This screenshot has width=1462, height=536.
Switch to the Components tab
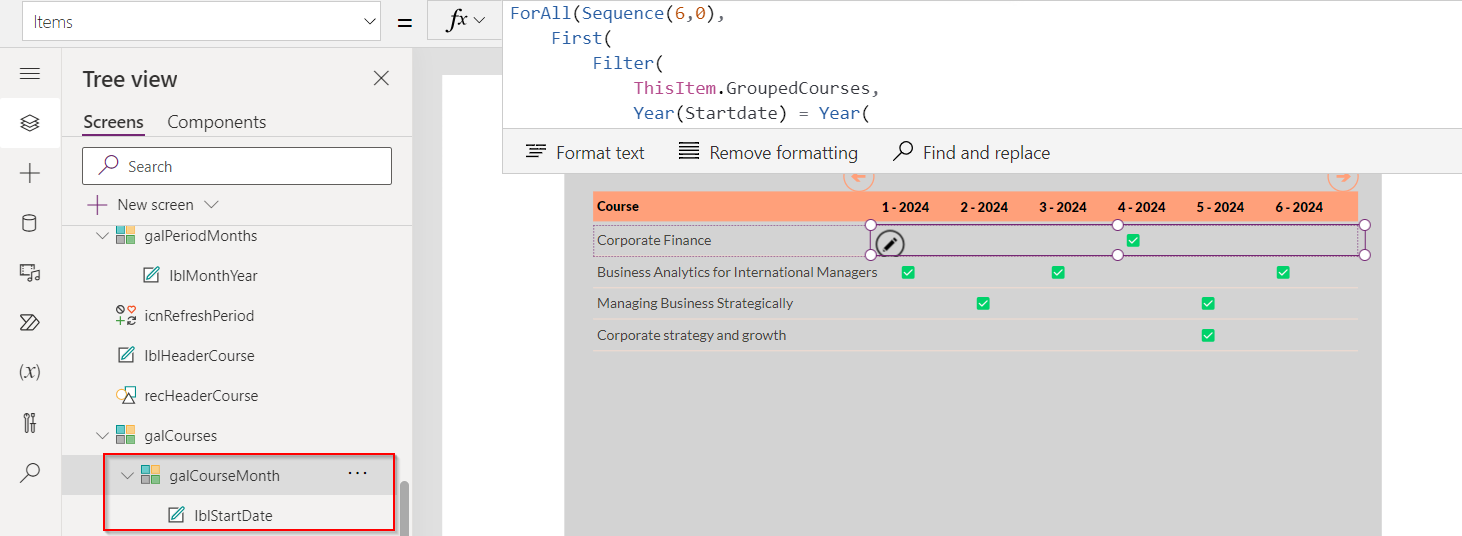[216, 122]
